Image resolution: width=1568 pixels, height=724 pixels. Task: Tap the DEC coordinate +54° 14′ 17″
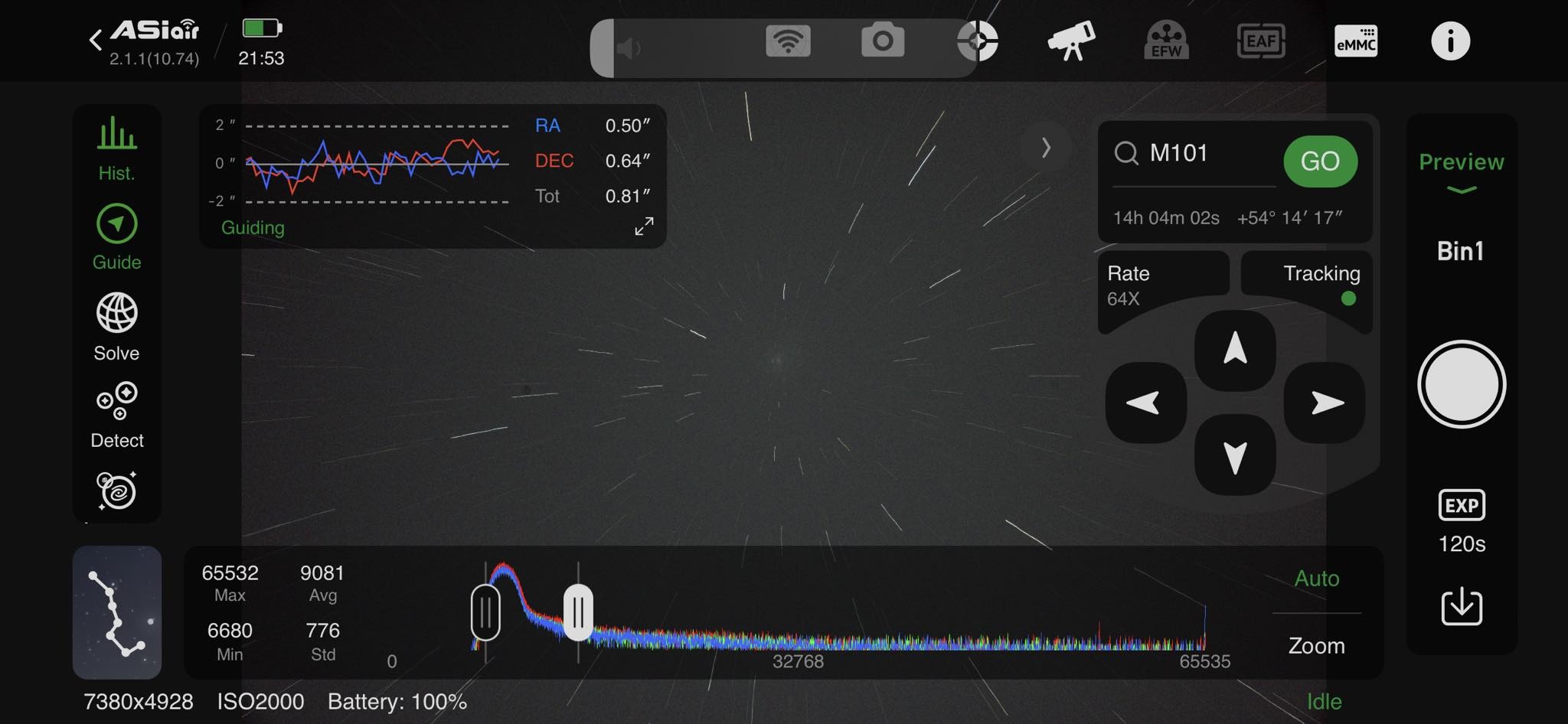click(x=1290, y=218)
